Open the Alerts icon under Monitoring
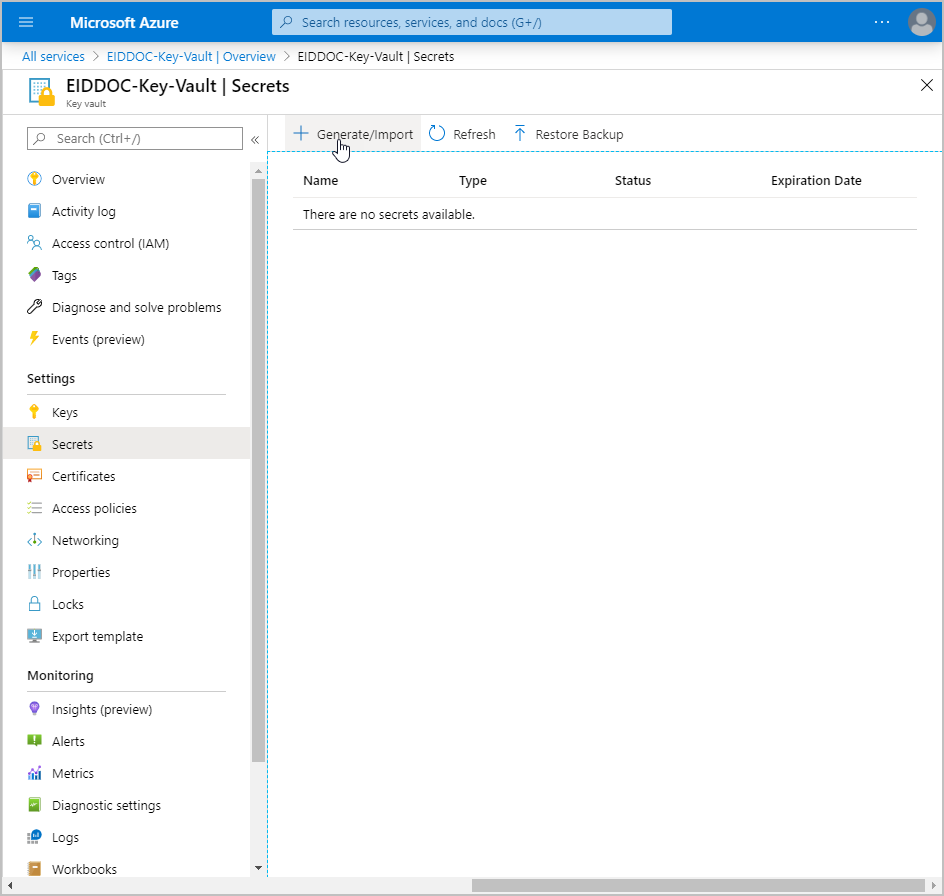This screenshot has width=944, height=896. [x=35, y=741]
